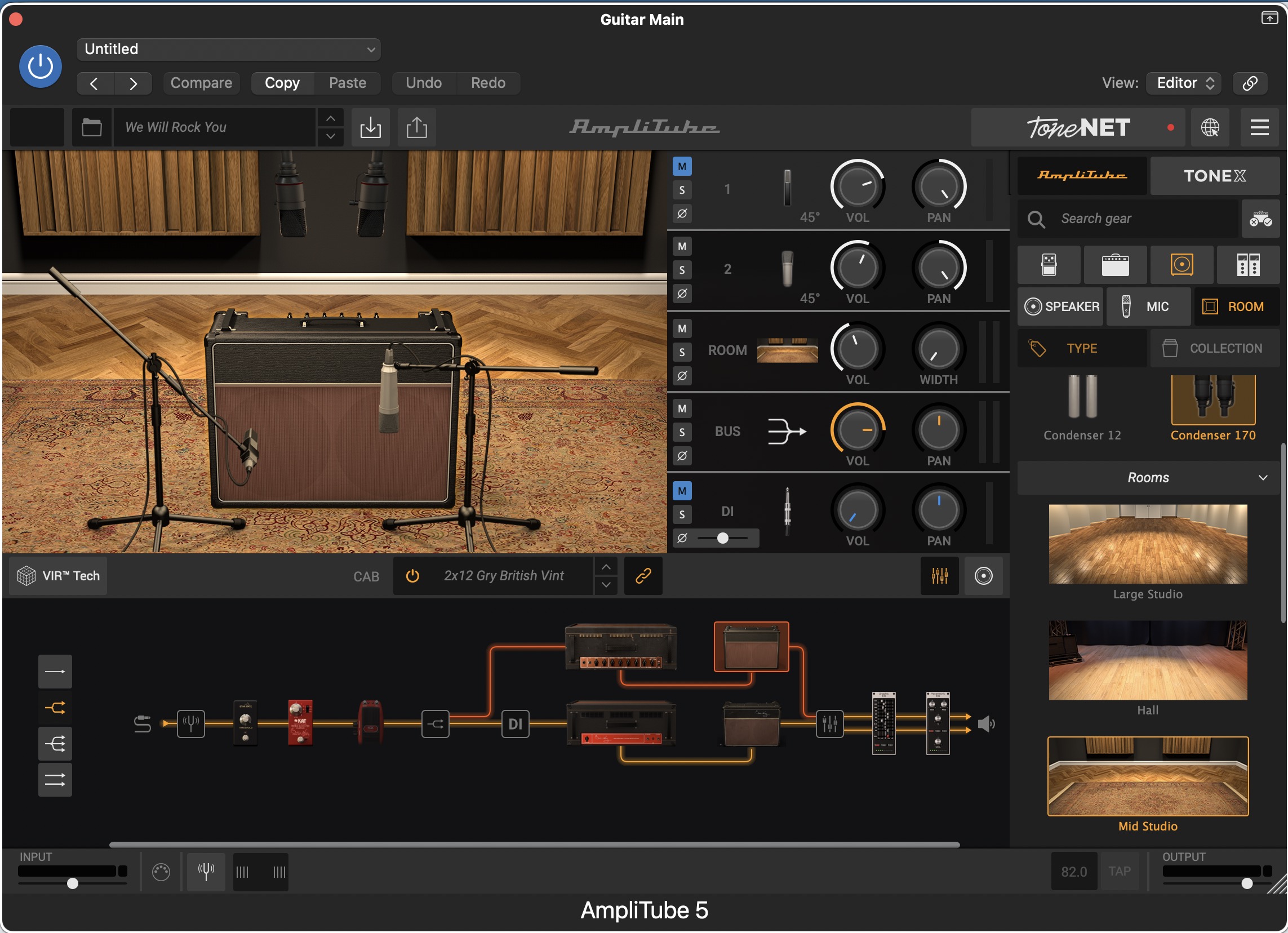The width and height of the screenshot is (1288, 933).
Task: Click the palette icon in bottom bar
Action: click(161, 872)
